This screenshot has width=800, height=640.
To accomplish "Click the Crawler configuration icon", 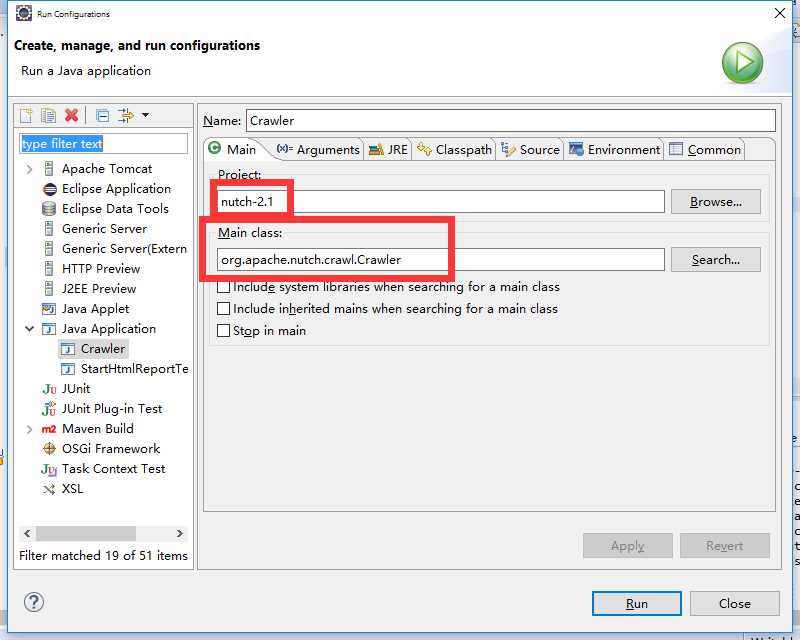I will click(68, 349).
